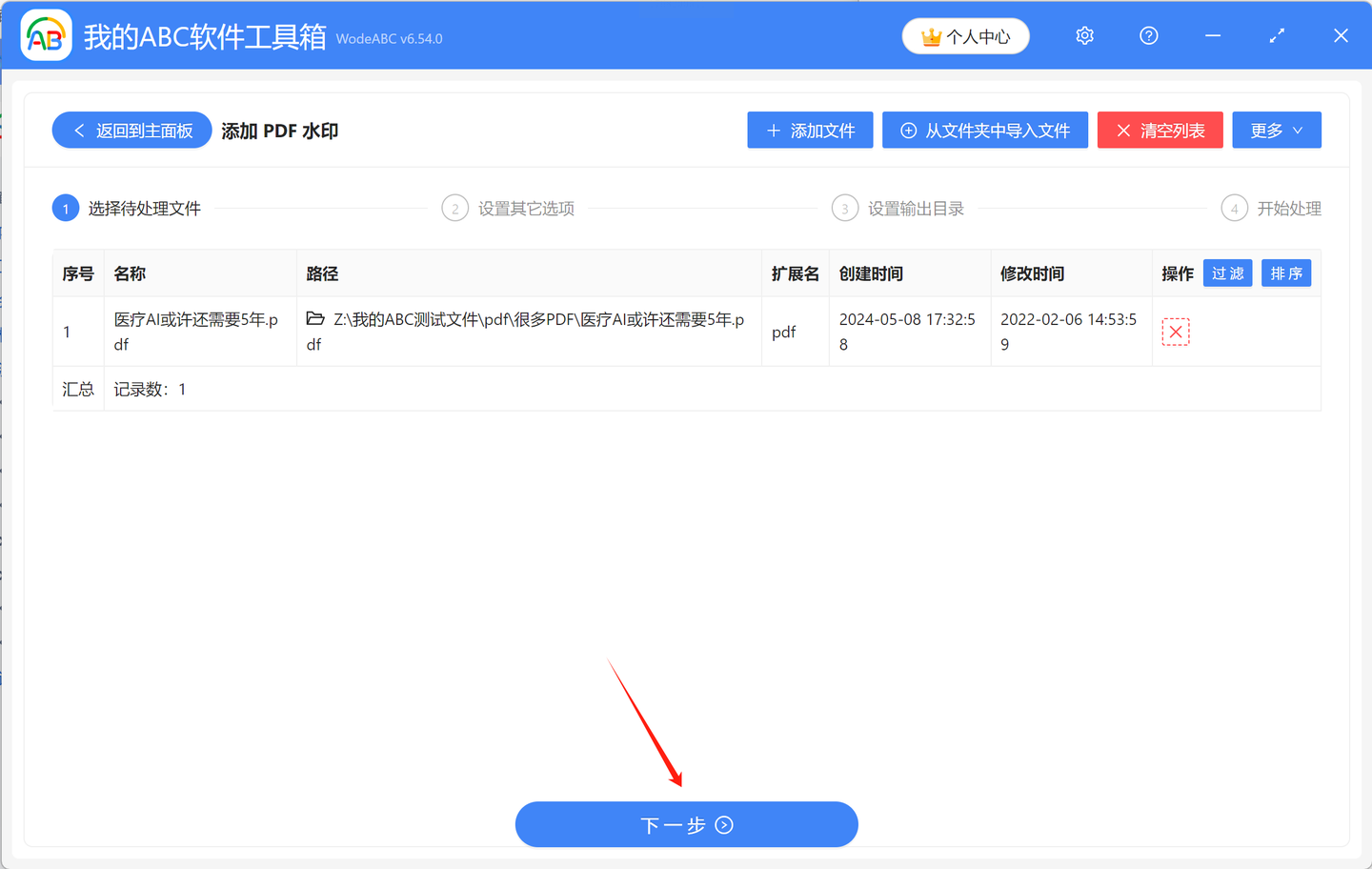The image size is (1372, 869).
Task: Click the version text WodeABC v6.54.0
Action: [x=389, y=39]
